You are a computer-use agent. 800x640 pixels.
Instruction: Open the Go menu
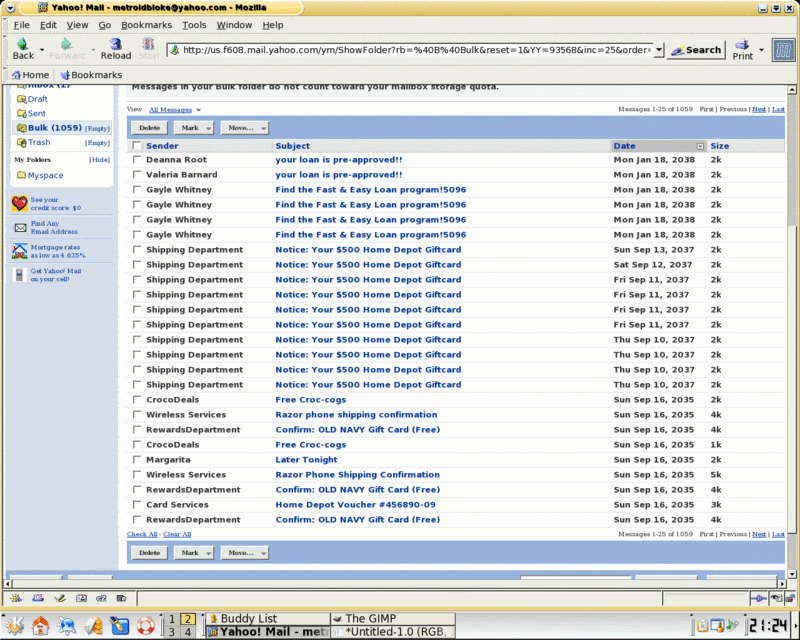point(105,25)
